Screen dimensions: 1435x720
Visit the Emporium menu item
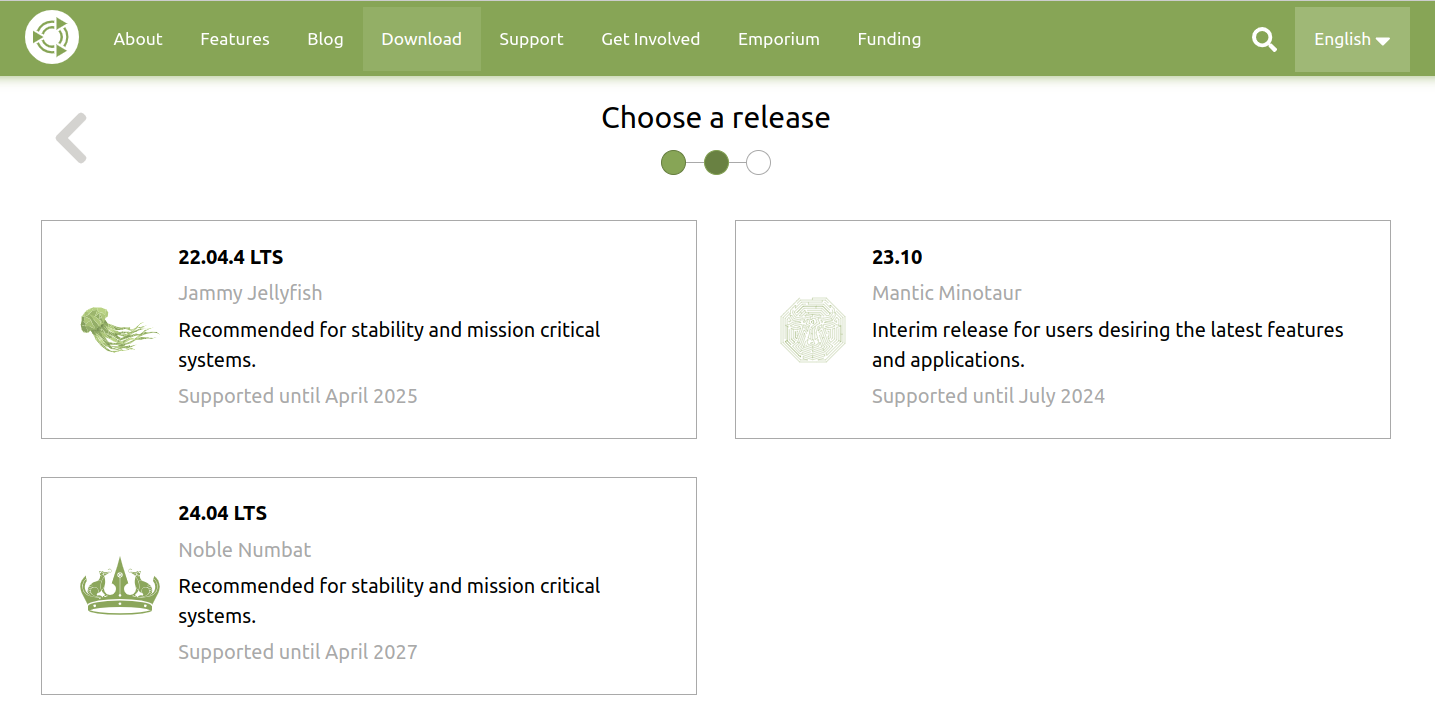pos(779,39)
